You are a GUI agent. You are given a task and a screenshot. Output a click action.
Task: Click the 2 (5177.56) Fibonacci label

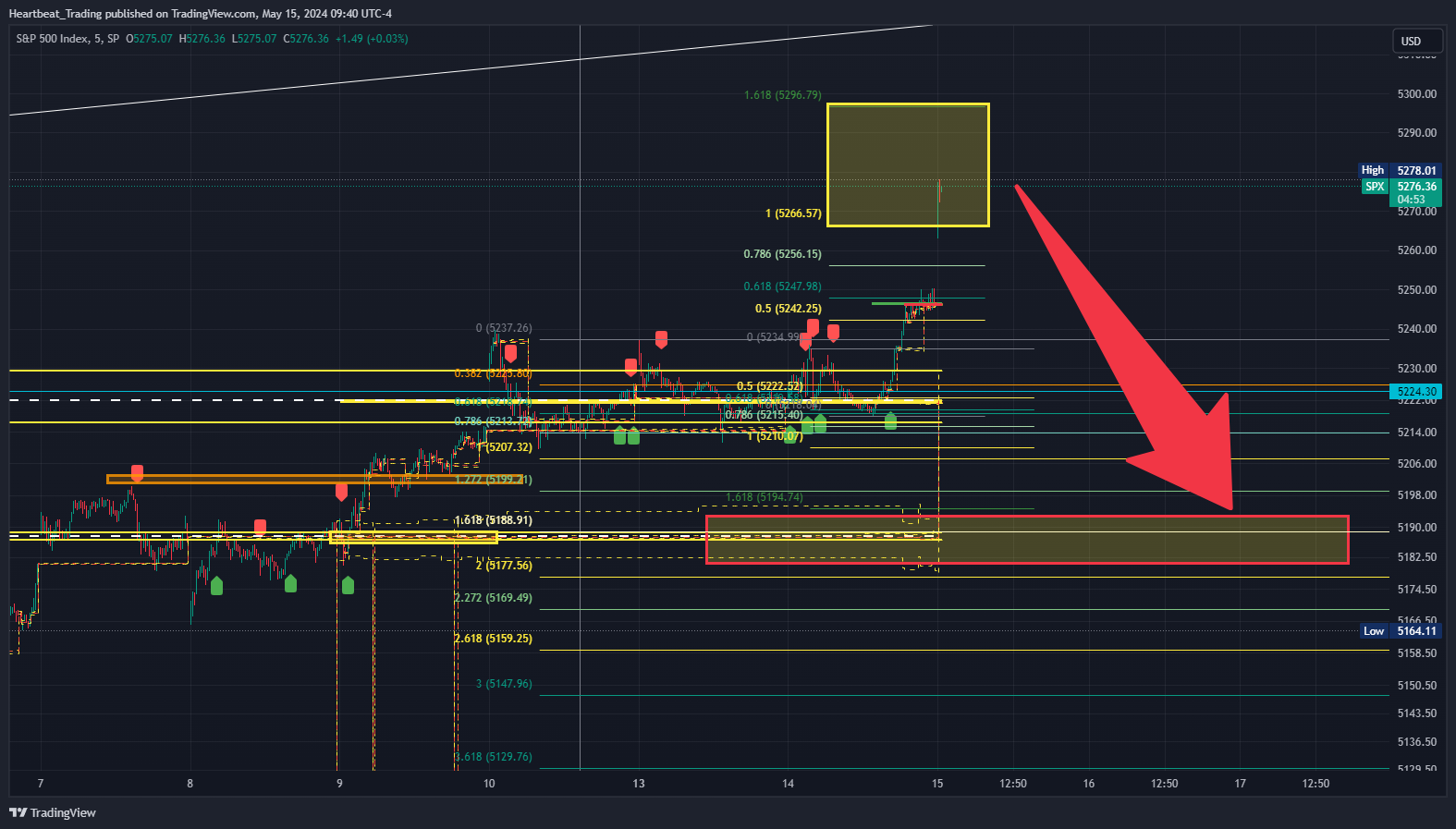[504, 566]
